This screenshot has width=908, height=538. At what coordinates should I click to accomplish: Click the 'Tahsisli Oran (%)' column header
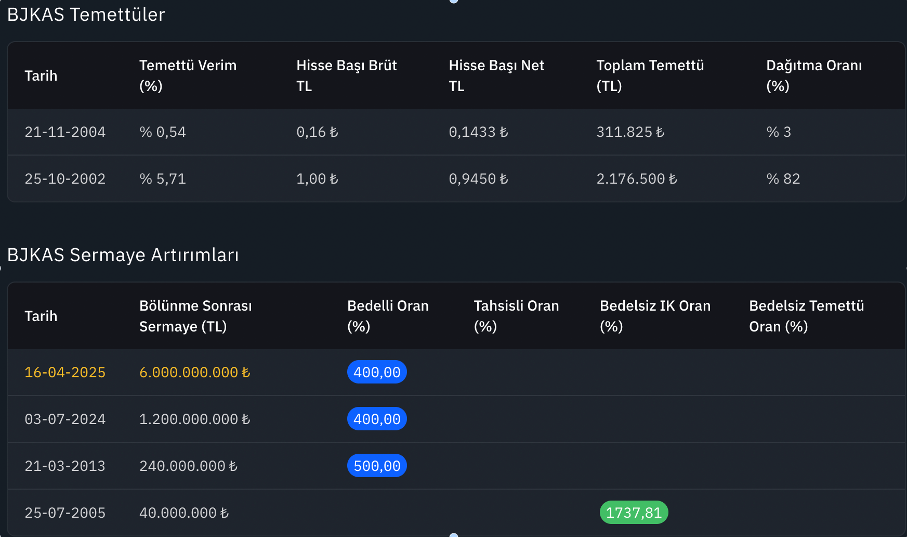tap(516, 316)
